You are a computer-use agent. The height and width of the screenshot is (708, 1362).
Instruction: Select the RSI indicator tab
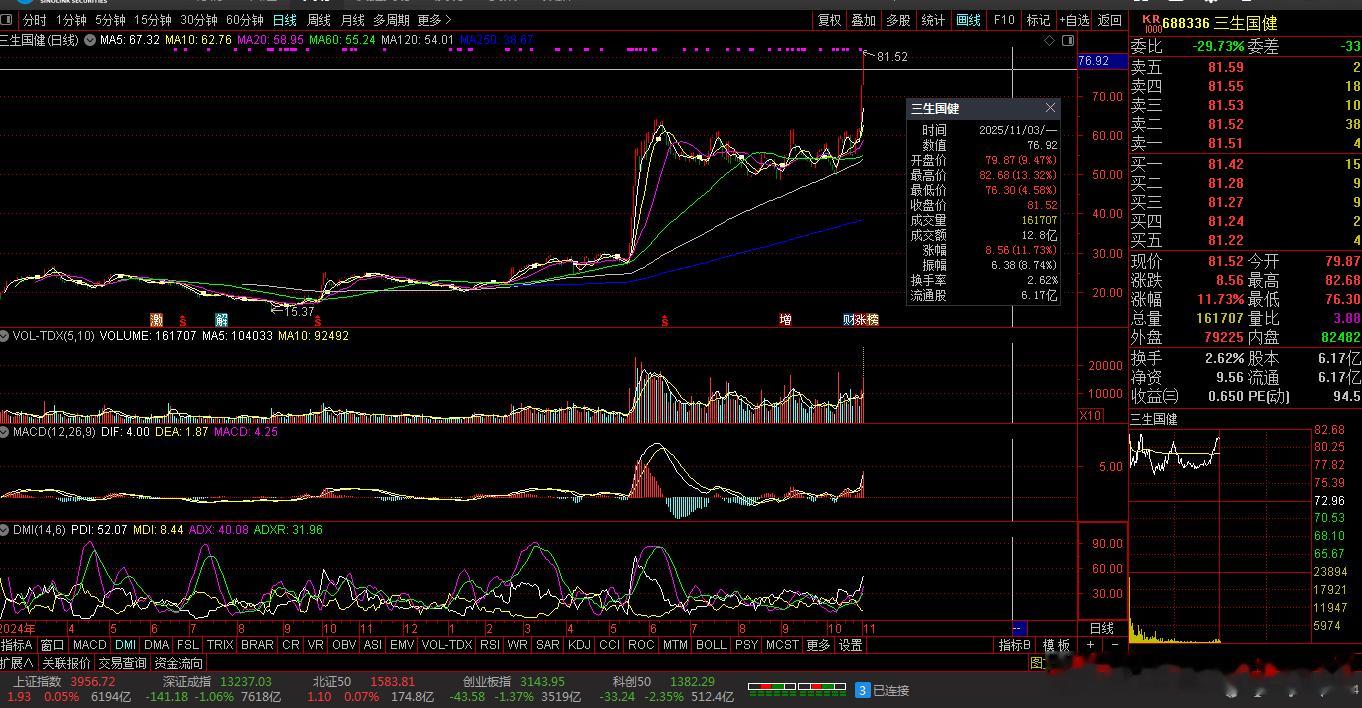click(490, 645)
